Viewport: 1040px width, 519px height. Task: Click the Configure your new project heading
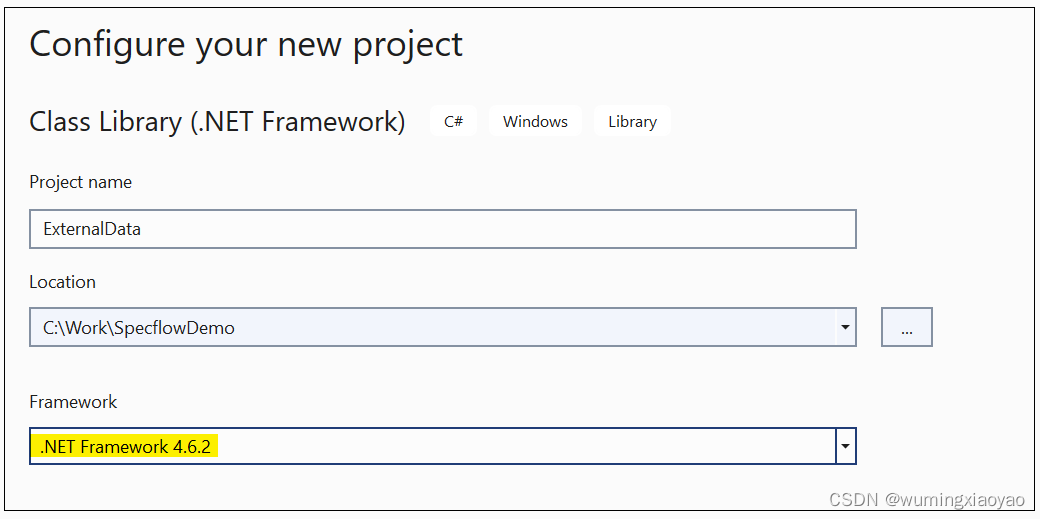pyautogui.click(x=246, y=44)
